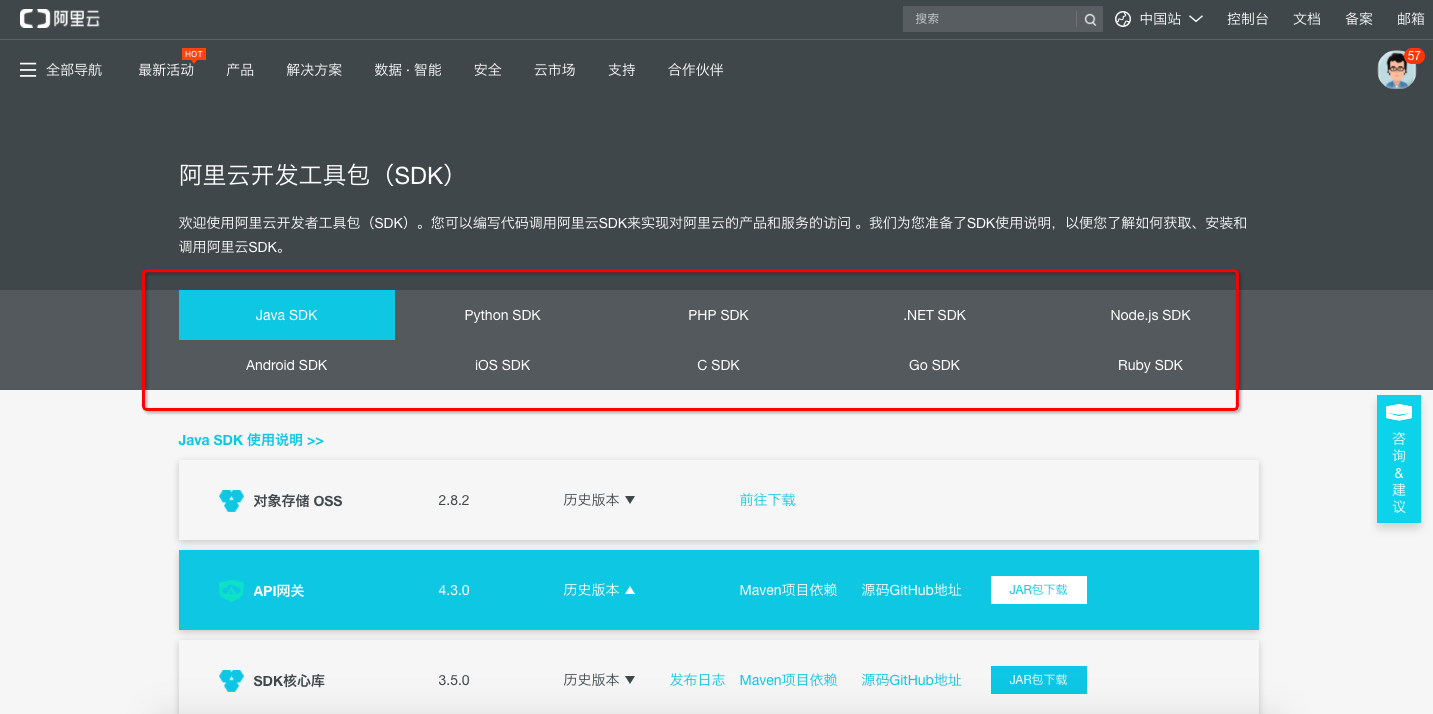Image resolution: width=1433 pixels, height=714 pixels.
Task: Click version 4.3.0 of API网关
Action: 454,590
